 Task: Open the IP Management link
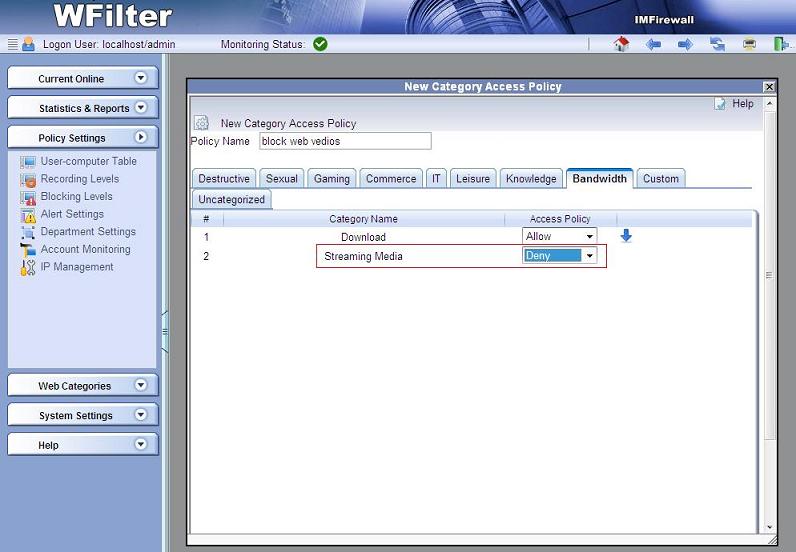point(77,267)
